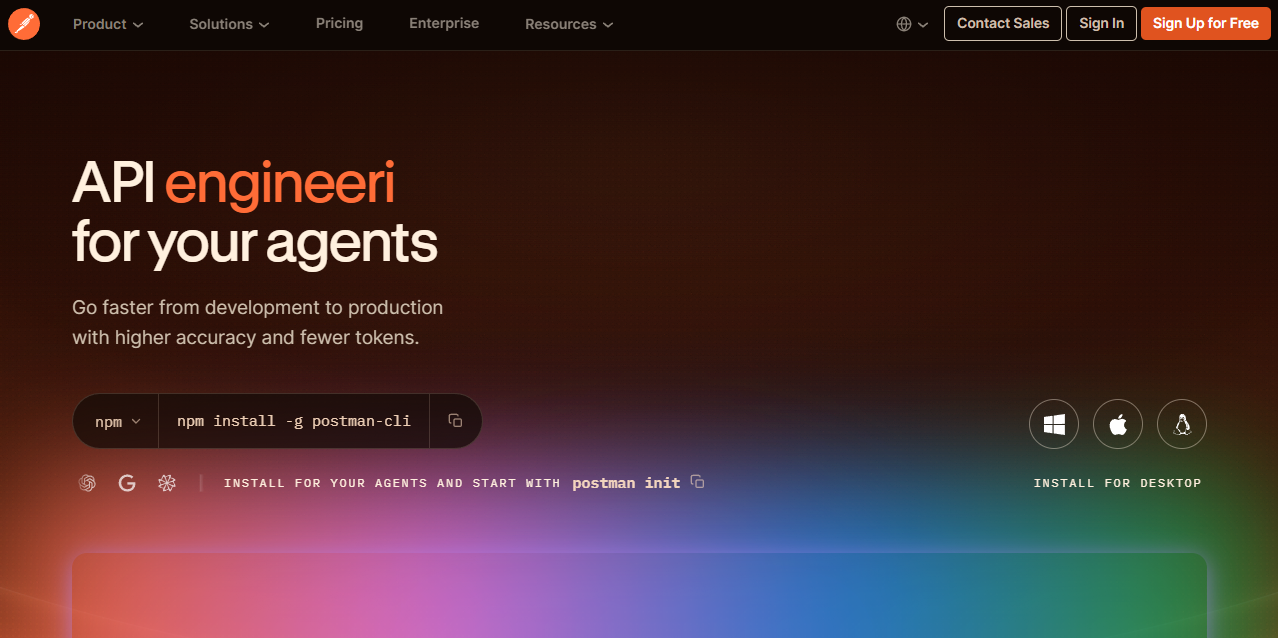Viewport: 1278px width, 638px height.
Task: Select the starburst agent icon
Action: [x=167, y=483]
